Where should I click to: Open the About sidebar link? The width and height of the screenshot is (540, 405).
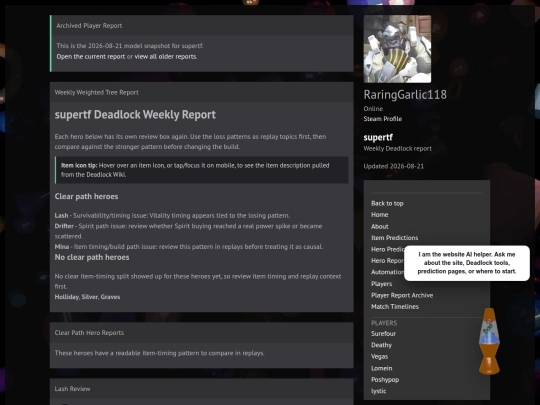(x=380, y=226)
